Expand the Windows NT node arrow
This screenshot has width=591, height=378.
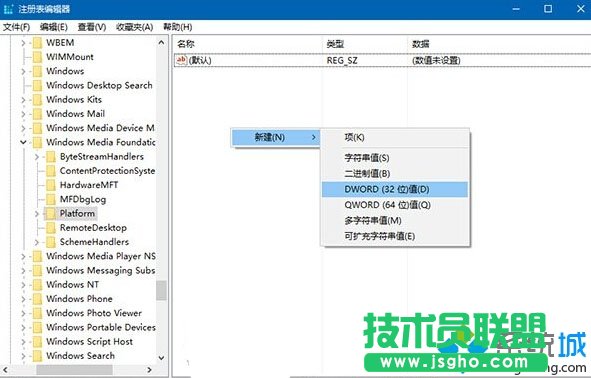[x=23, y=285]
